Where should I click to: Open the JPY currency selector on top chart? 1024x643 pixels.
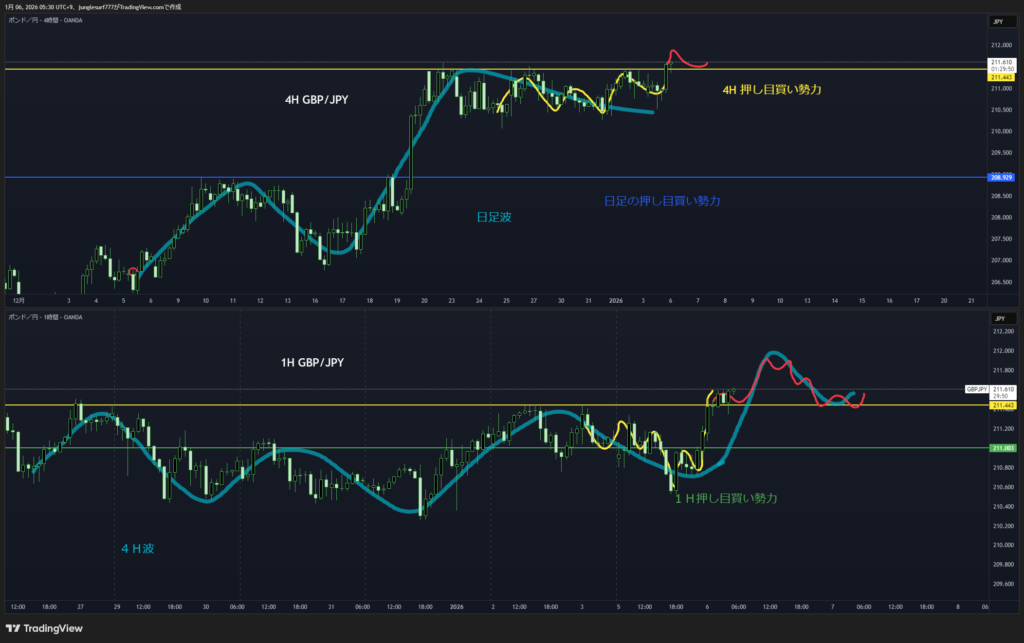click(1000, 21)
